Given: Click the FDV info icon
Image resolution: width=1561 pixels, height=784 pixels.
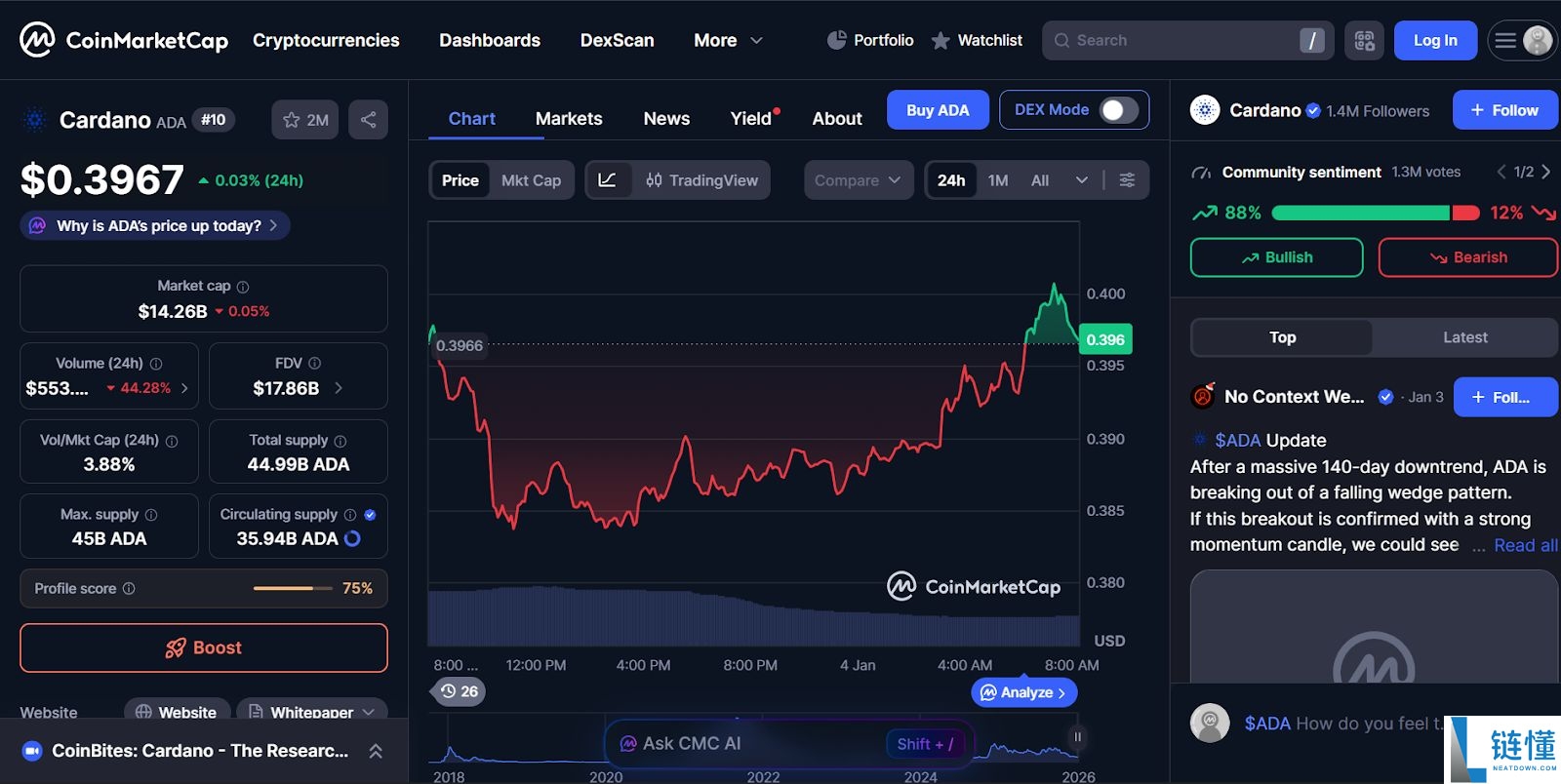Looking at the screenshot, I should pyautogui.click(x=314, y=364).
